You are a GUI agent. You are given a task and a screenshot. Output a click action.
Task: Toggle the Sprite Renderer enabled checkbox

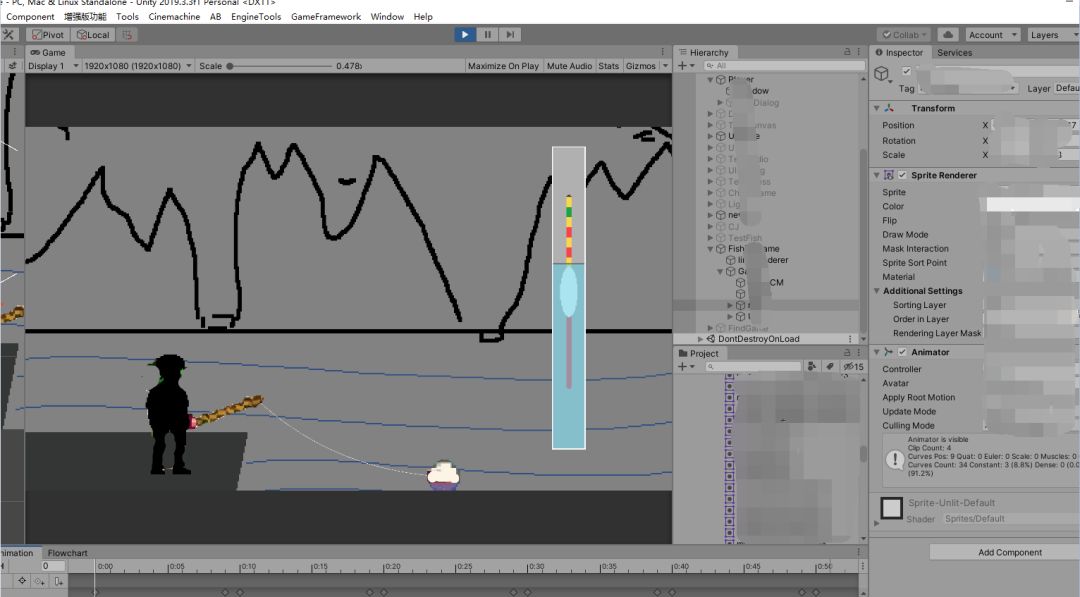902,175
